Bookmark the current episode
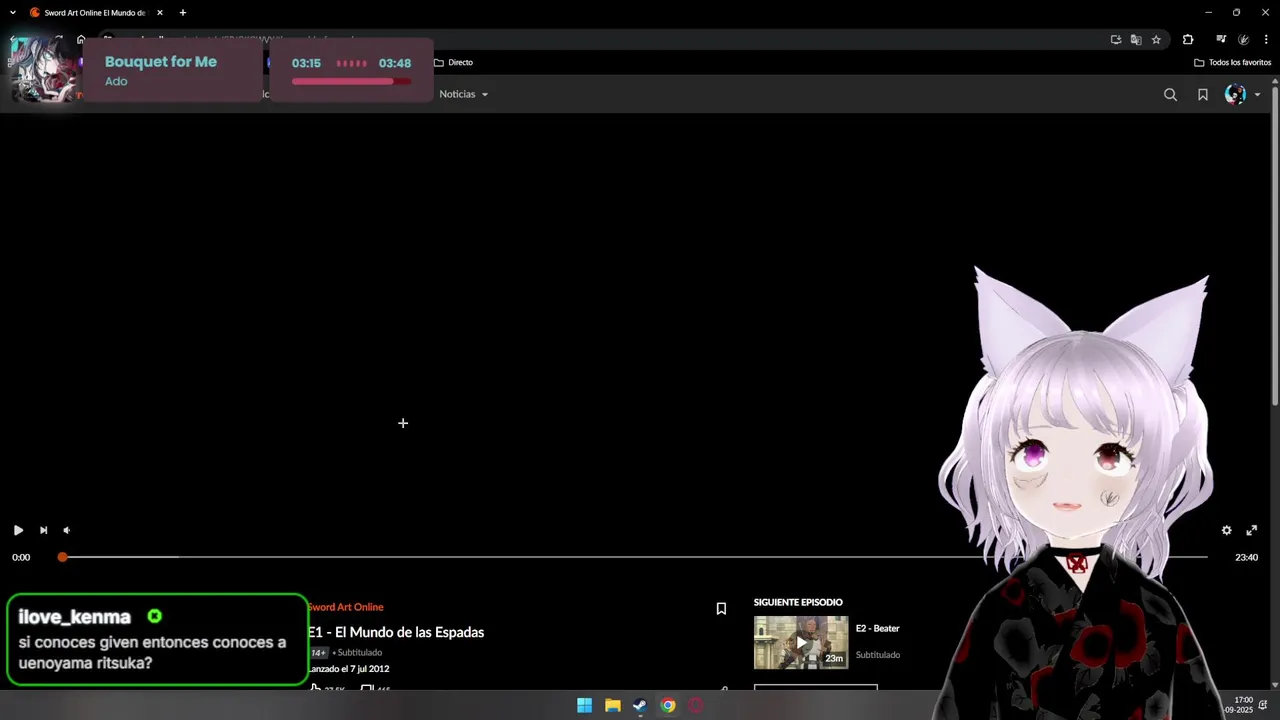The width and height of the screenshot is (1280, 720). (721, 608)
